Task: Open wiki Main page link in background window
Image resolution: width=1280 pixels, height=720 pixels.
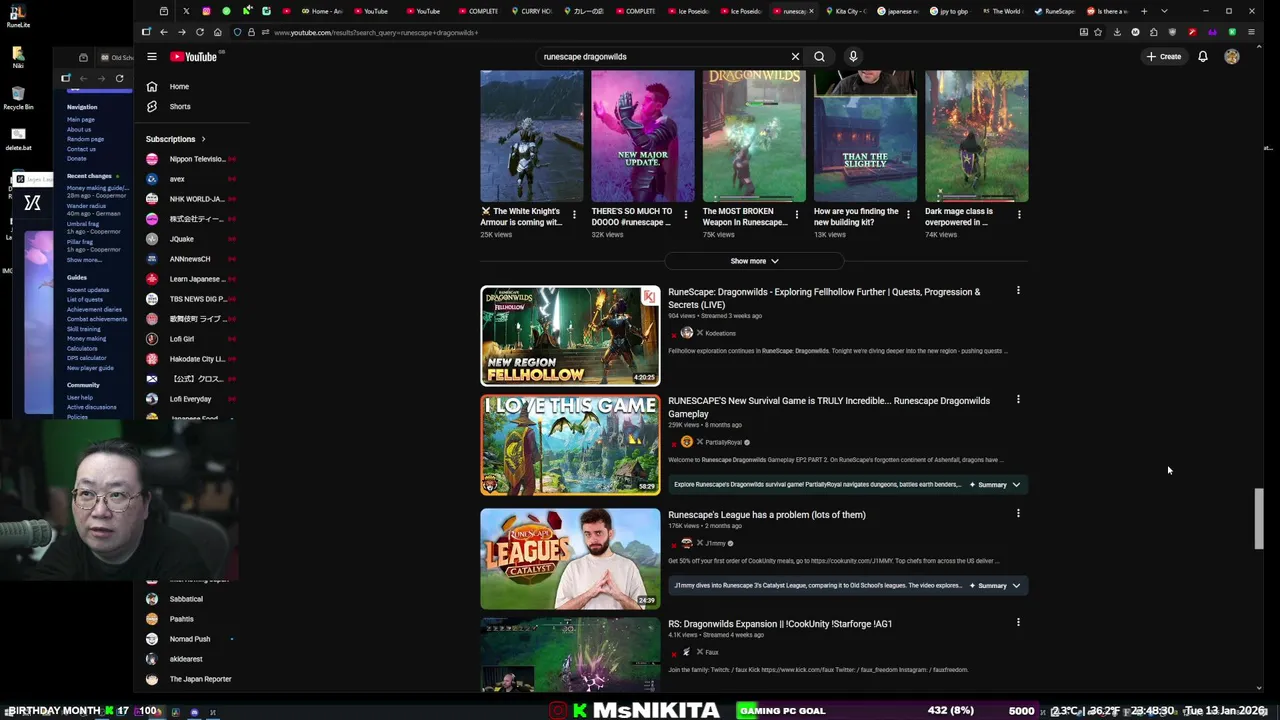Action: coord(81,120)
